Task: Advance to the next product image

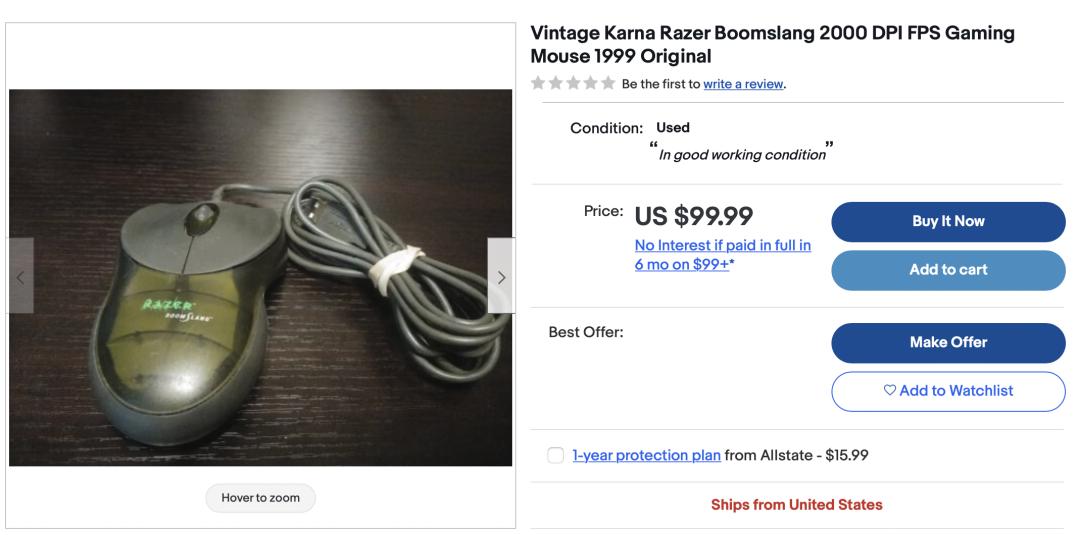Action: 502,275
